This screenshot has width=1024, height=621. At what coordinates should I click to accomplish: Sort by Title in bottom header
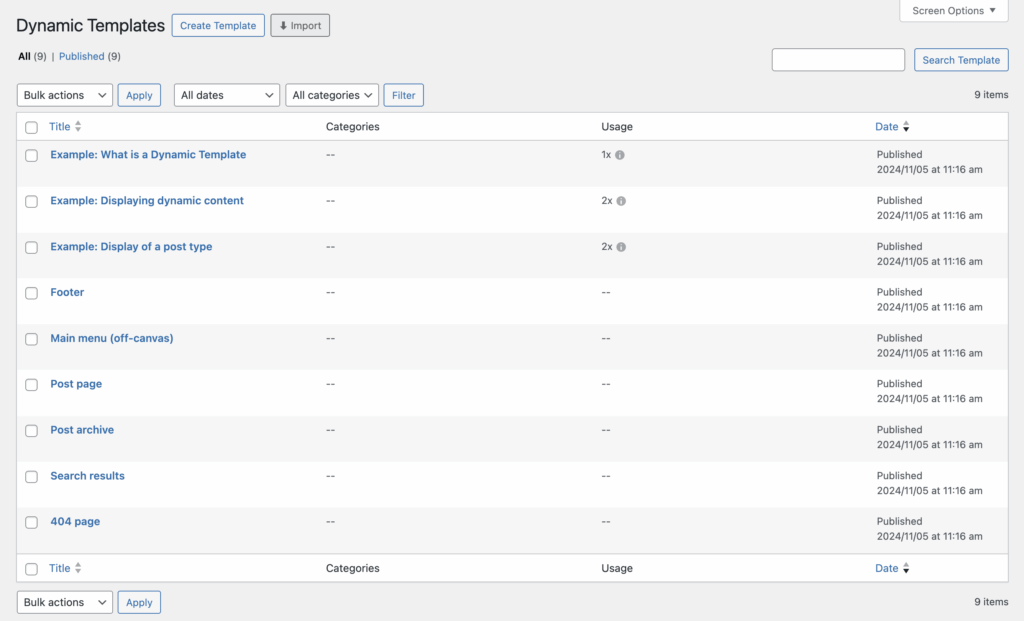click(x=59, y=568)
